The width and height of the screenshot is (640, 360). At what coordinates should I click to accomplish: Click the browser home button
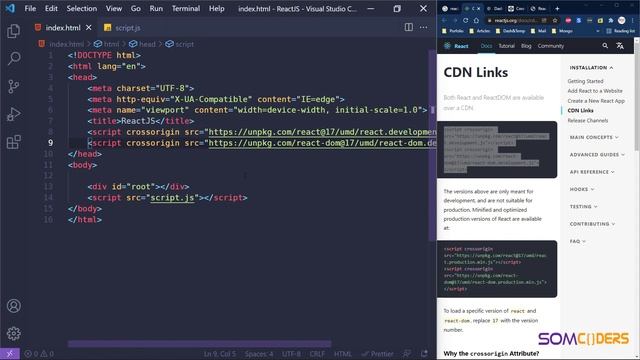pyautogui.click(x=476, y=20)
